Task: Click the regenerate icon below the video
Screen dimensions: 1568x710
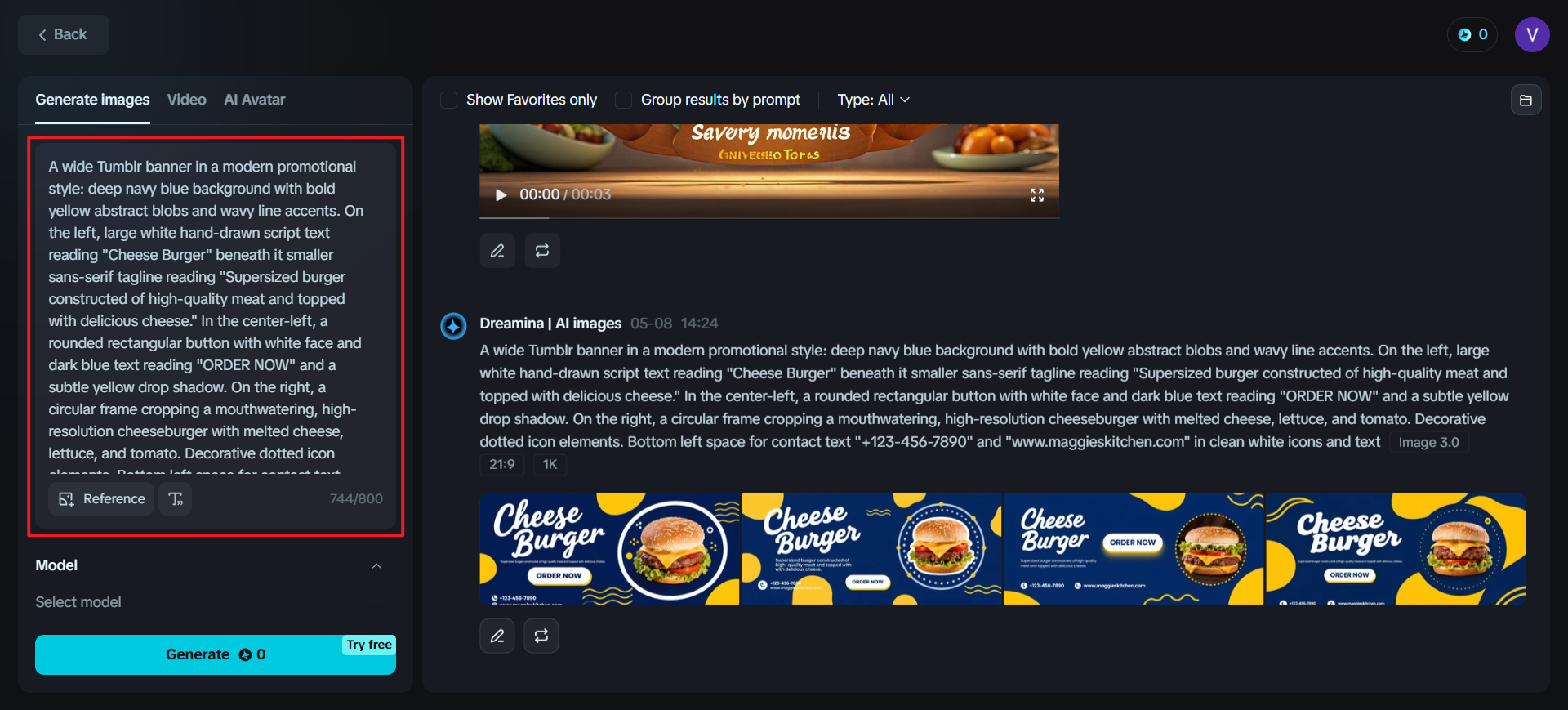Action: tap(542, 251)
